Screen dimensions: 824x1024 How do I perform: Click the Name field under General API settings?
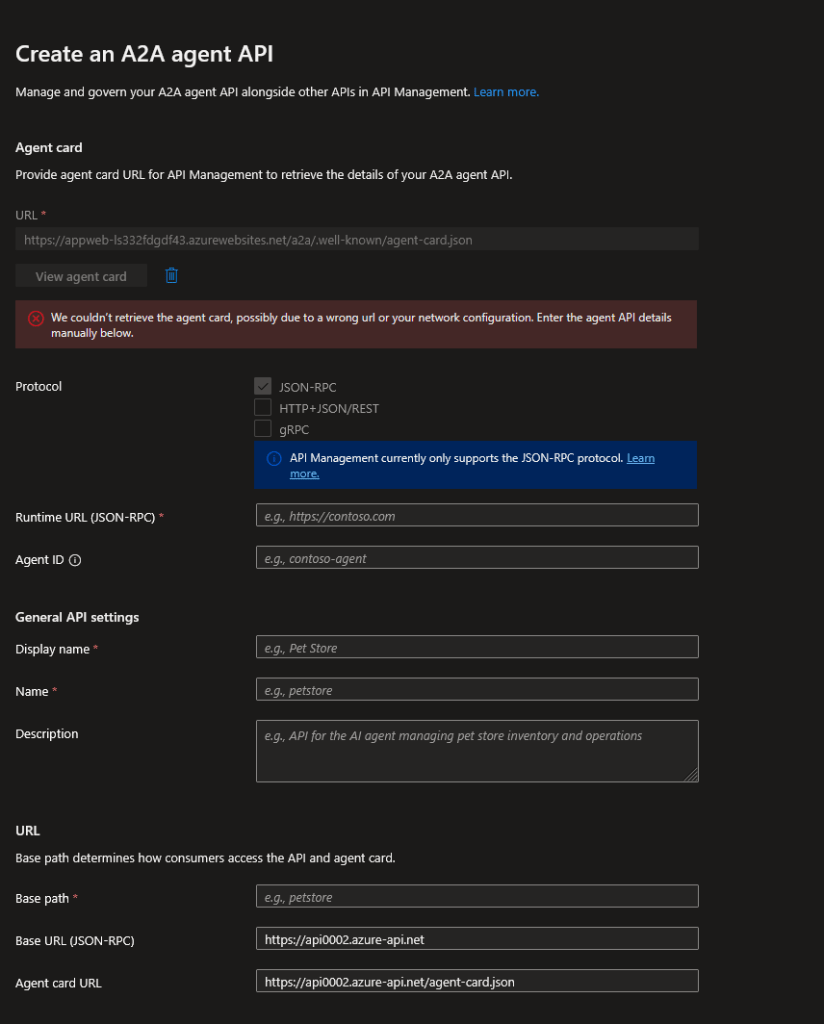[x=477, y=689]
